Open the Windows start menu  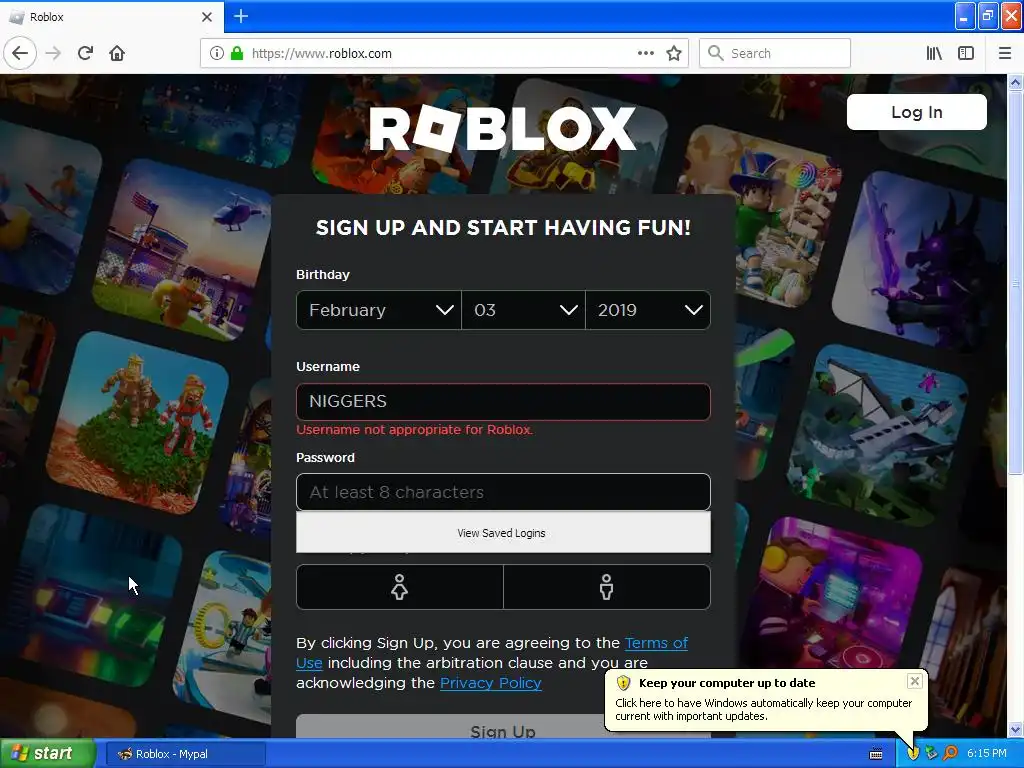[x=47, y=754]
